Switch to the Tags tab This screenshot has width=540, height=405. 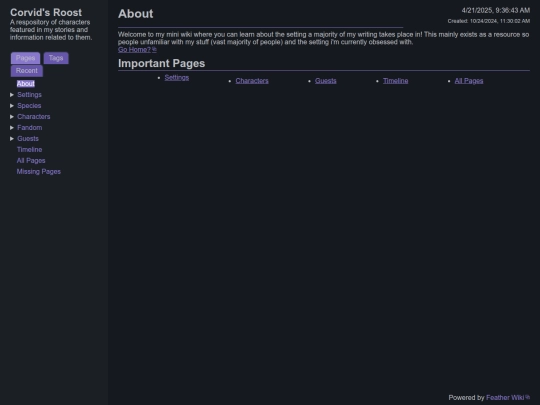pos(56,58)
